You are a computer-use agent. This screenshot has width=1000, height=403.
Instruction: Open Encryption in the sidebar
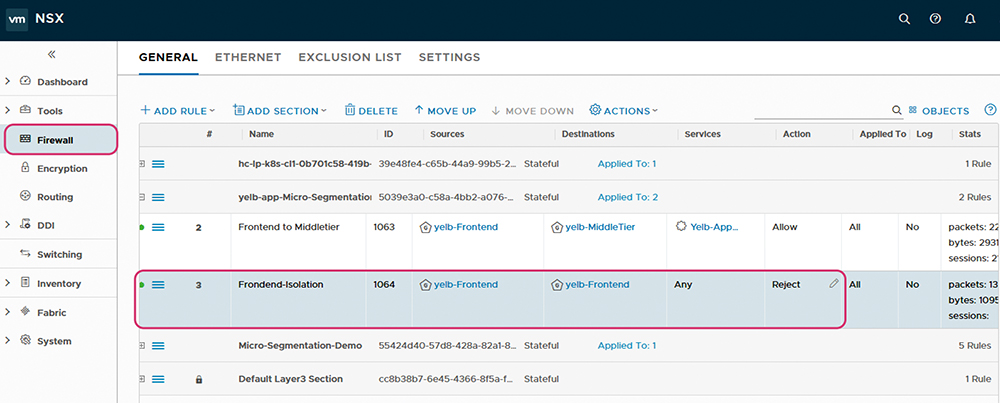(x=62, y=168)
